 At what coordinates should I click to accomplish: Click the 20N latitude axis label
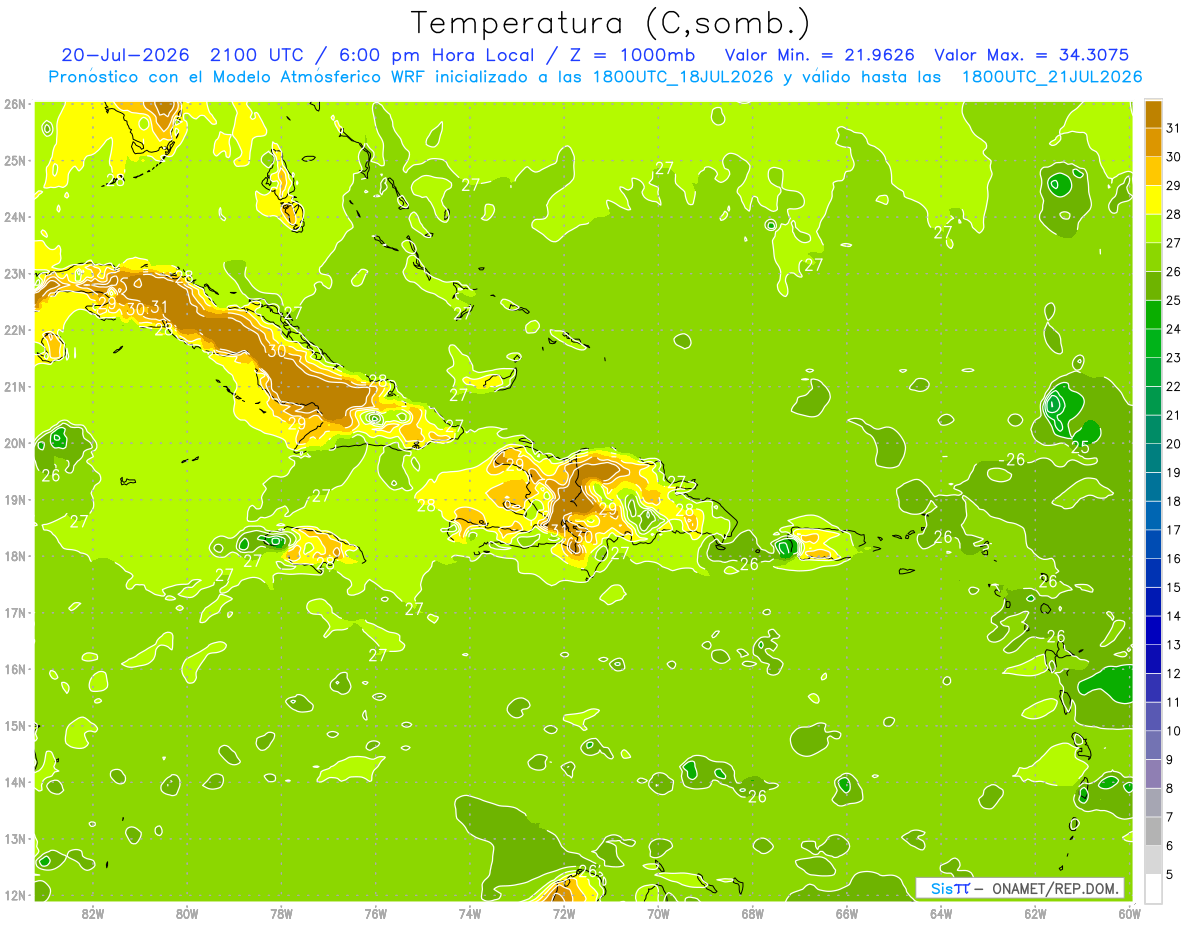tap(15, 443)
